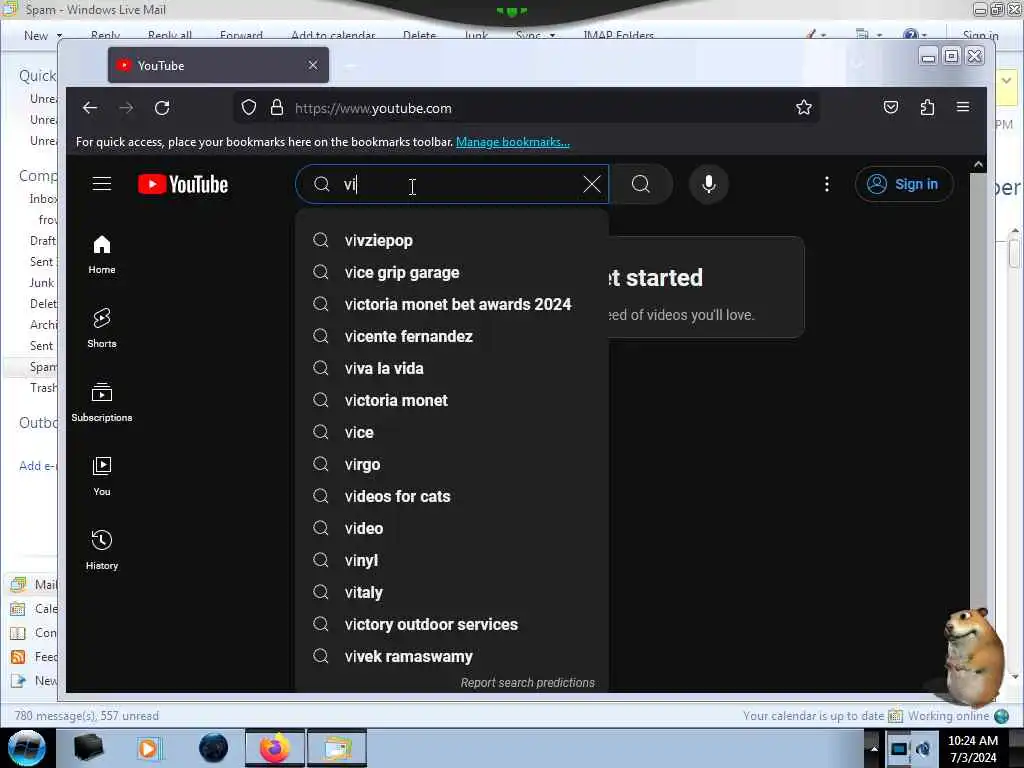Select the YouTube tab
Screen dimensions: 1024x768
pos(218,65)
